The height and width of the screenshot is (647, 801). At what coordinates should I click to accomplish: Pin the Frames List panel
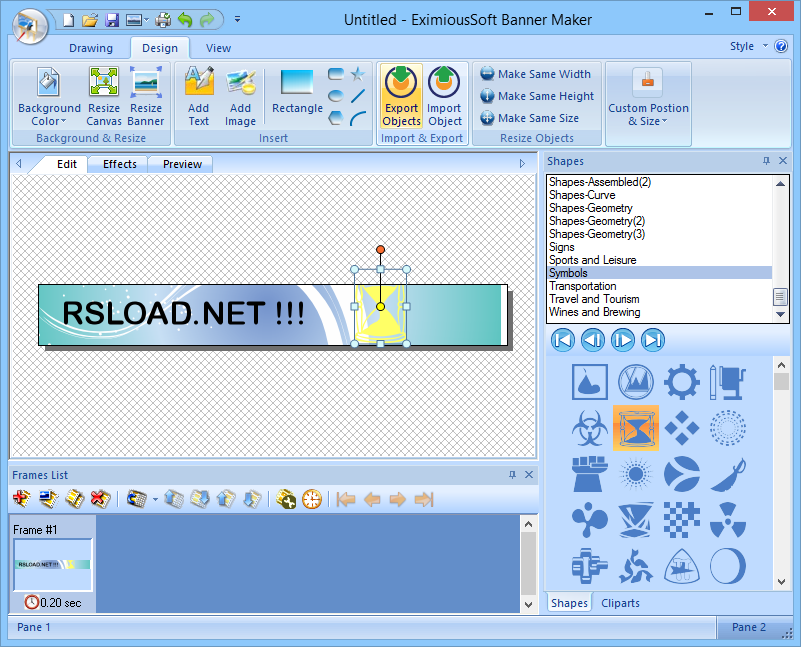(x=512, y=475)
